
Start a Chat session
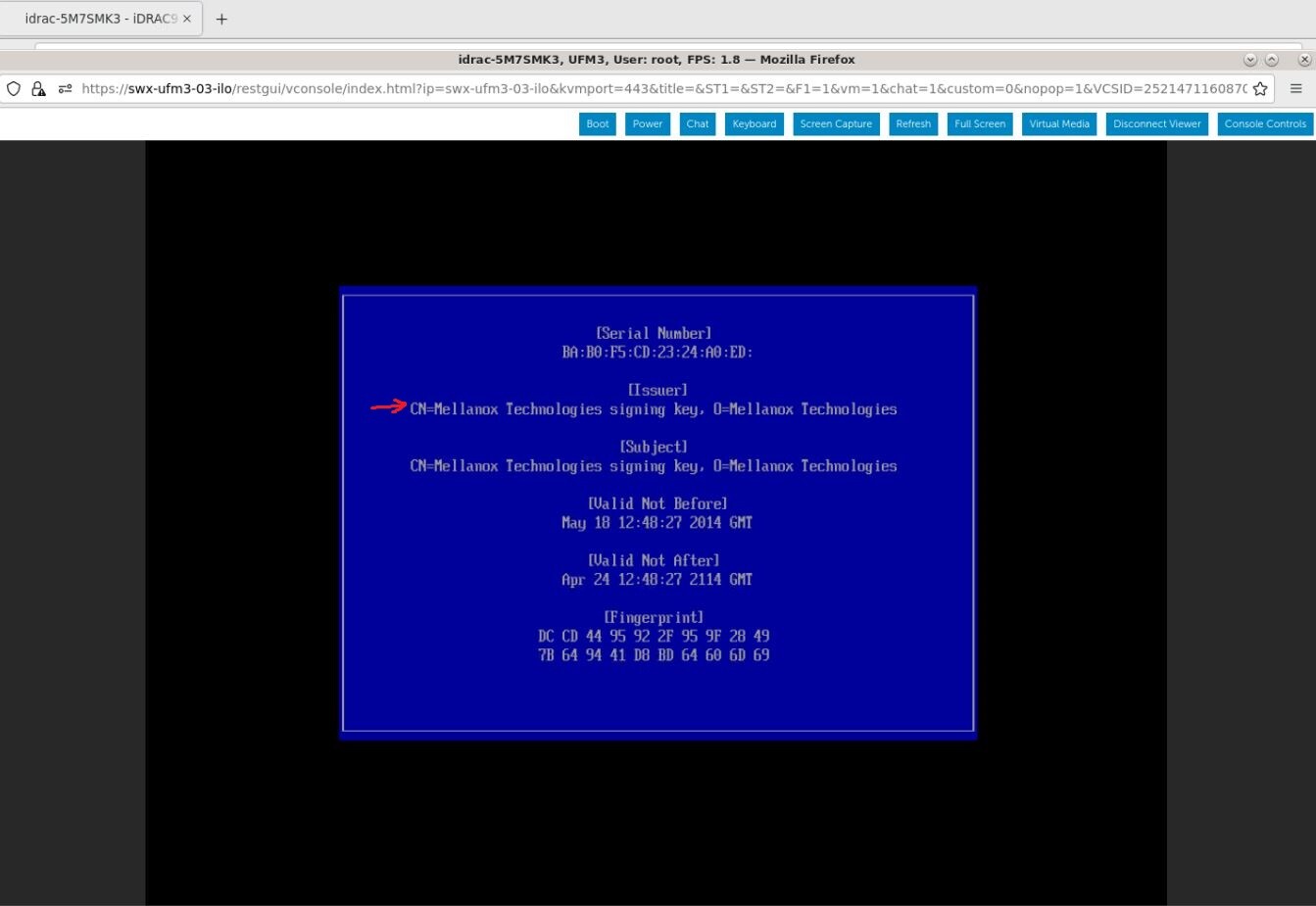(x=697, y=123)
